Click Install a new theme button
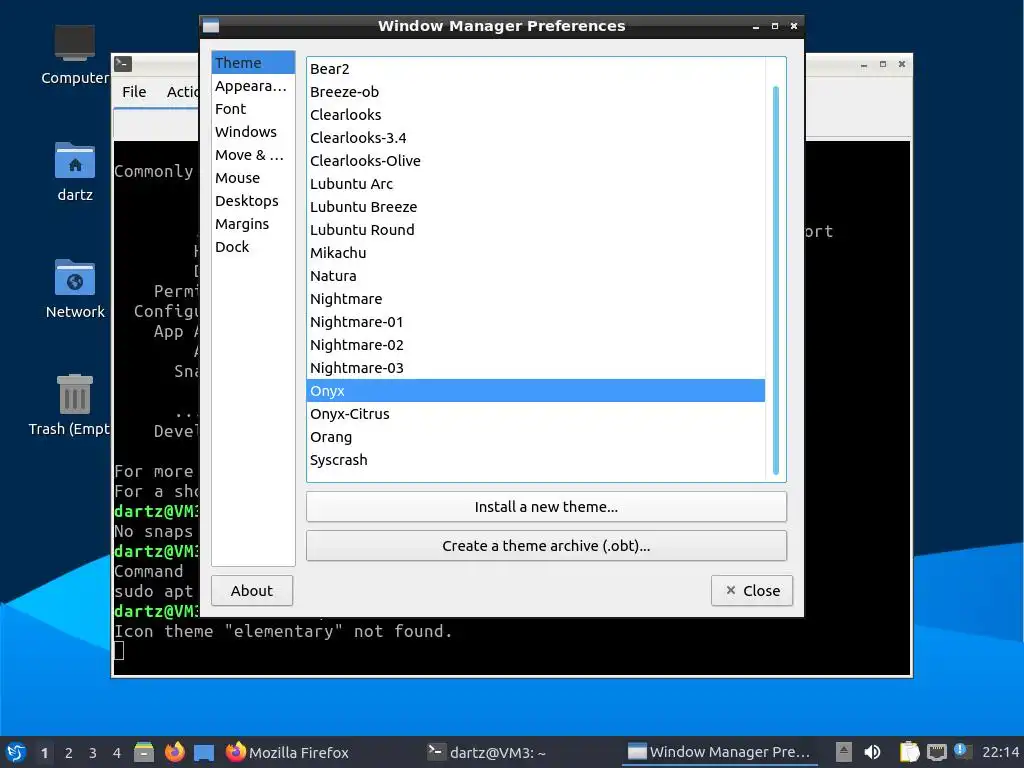1024x768 pixels. pyautogui.click(x=546, y=507)
